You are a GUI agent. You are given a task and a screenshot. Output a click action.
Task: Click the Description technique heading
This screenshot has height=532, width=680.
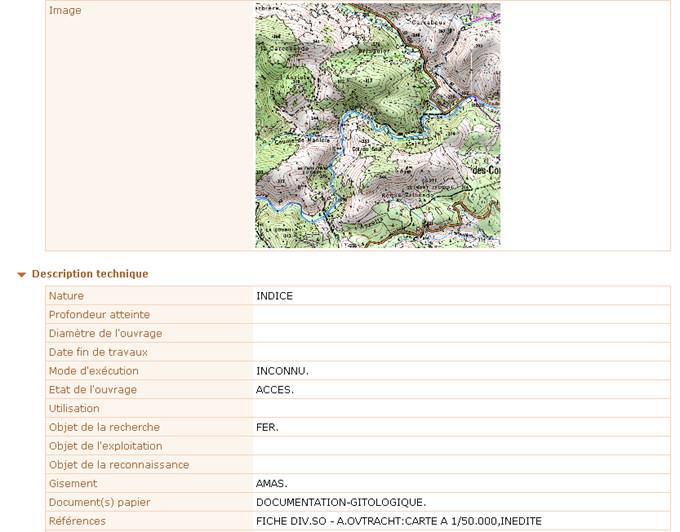tap(90, 274)
